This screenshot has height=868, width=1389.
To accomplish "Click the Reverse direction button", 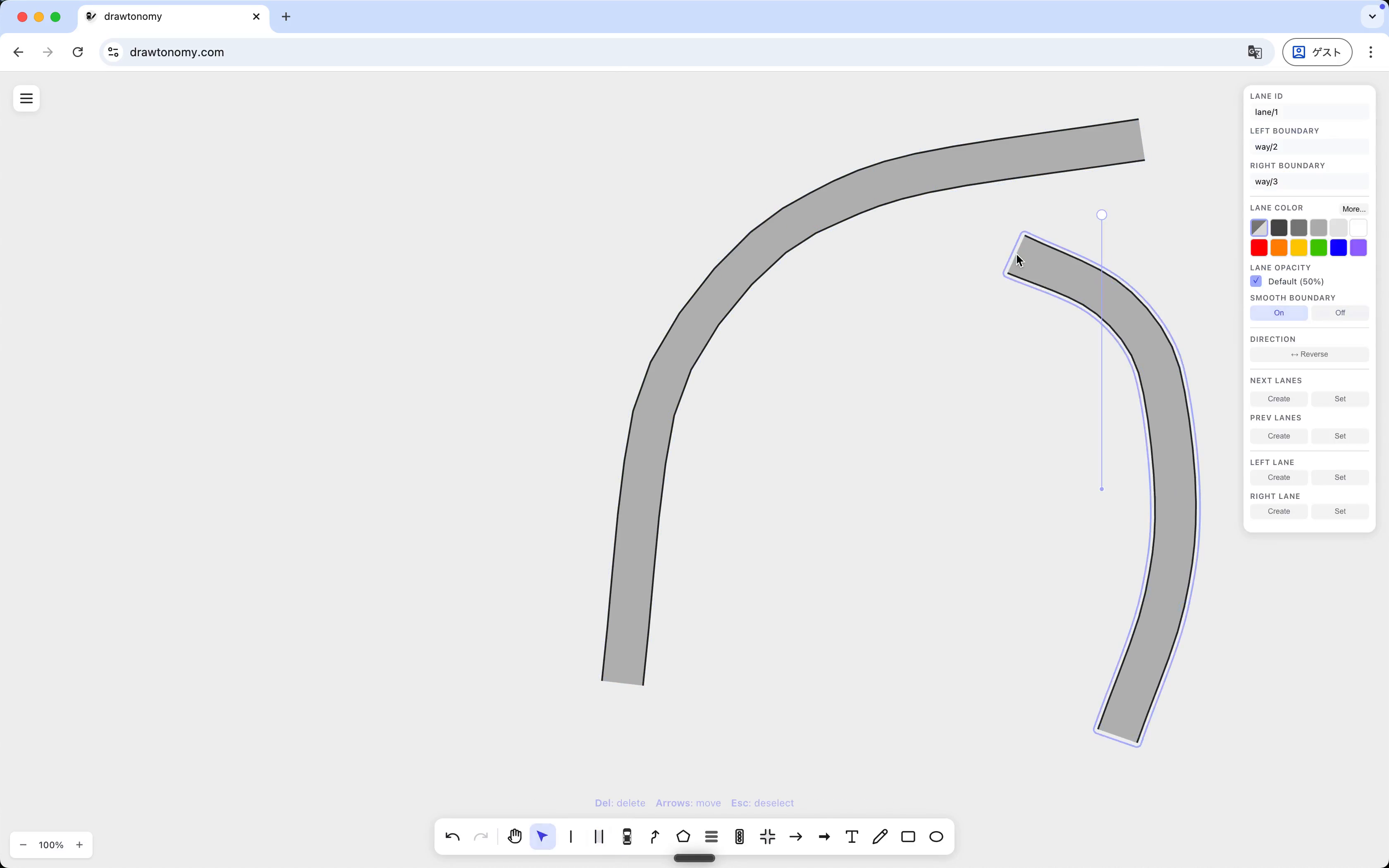I will 1309,354.
